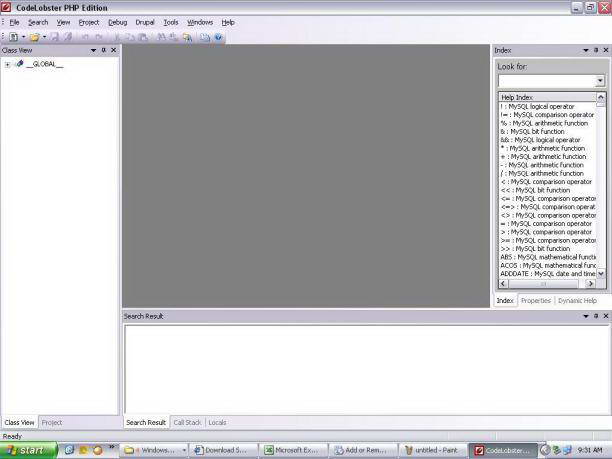
Task: Click the Cut toolbar icon
Action: [x=117, y=37]
